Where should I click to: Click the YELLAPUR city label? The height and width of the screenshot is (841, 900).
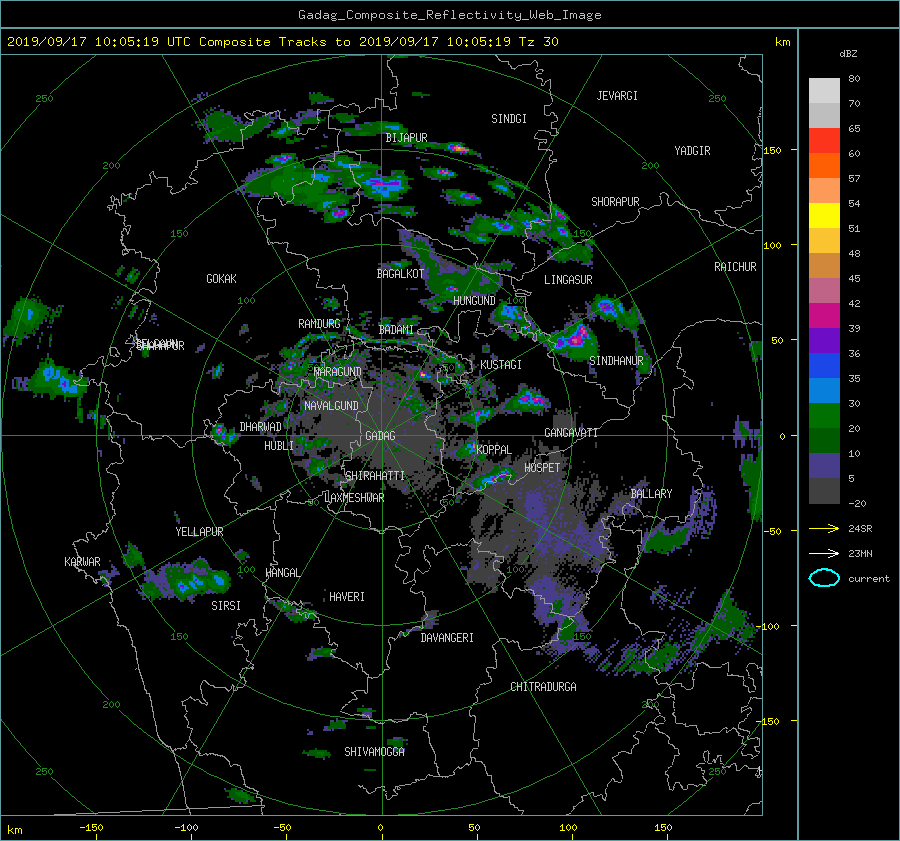[x=199, y=532]
